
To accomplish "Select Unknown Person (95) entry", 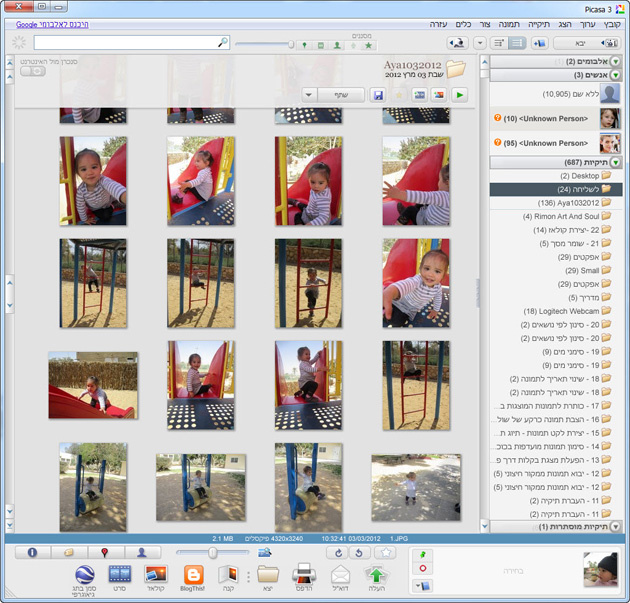I will [556, 143].
